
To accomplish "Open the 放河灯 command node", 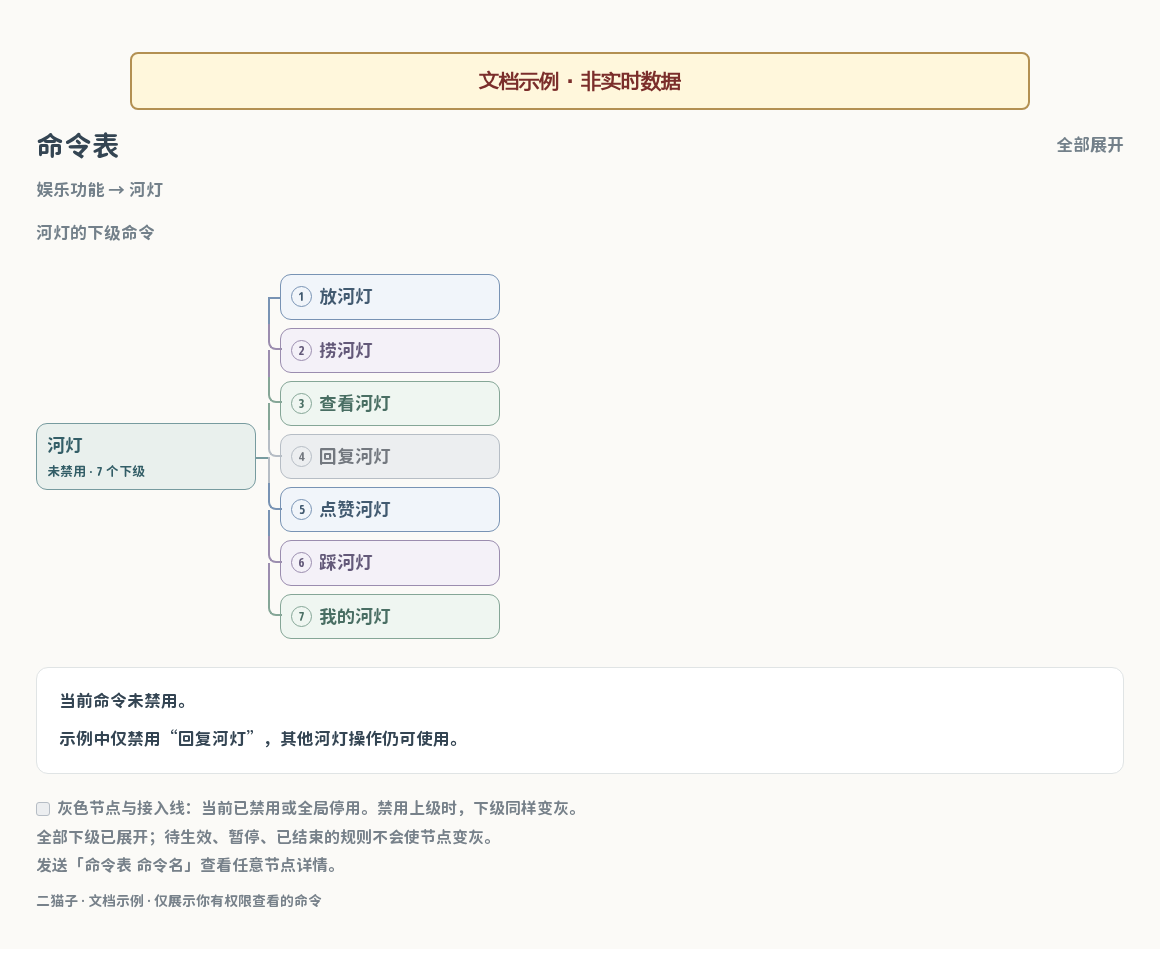I will point(390,297).
